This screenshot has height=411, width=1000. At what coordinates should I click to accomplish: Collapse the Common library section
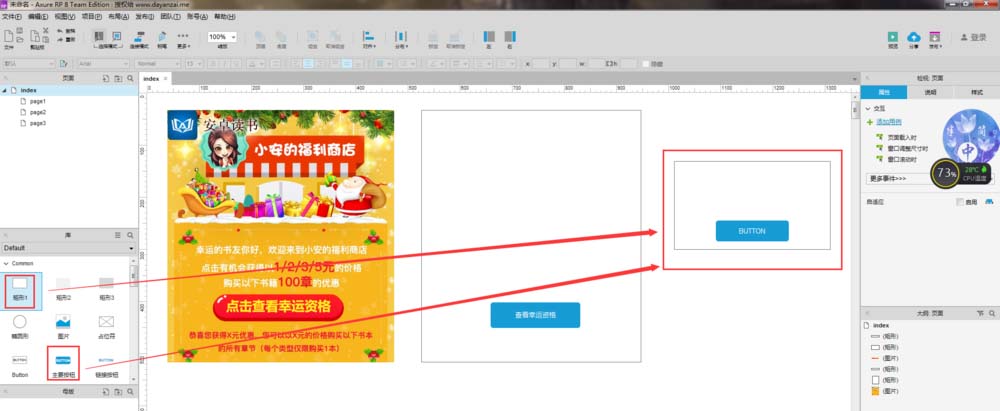pos(6,263)
